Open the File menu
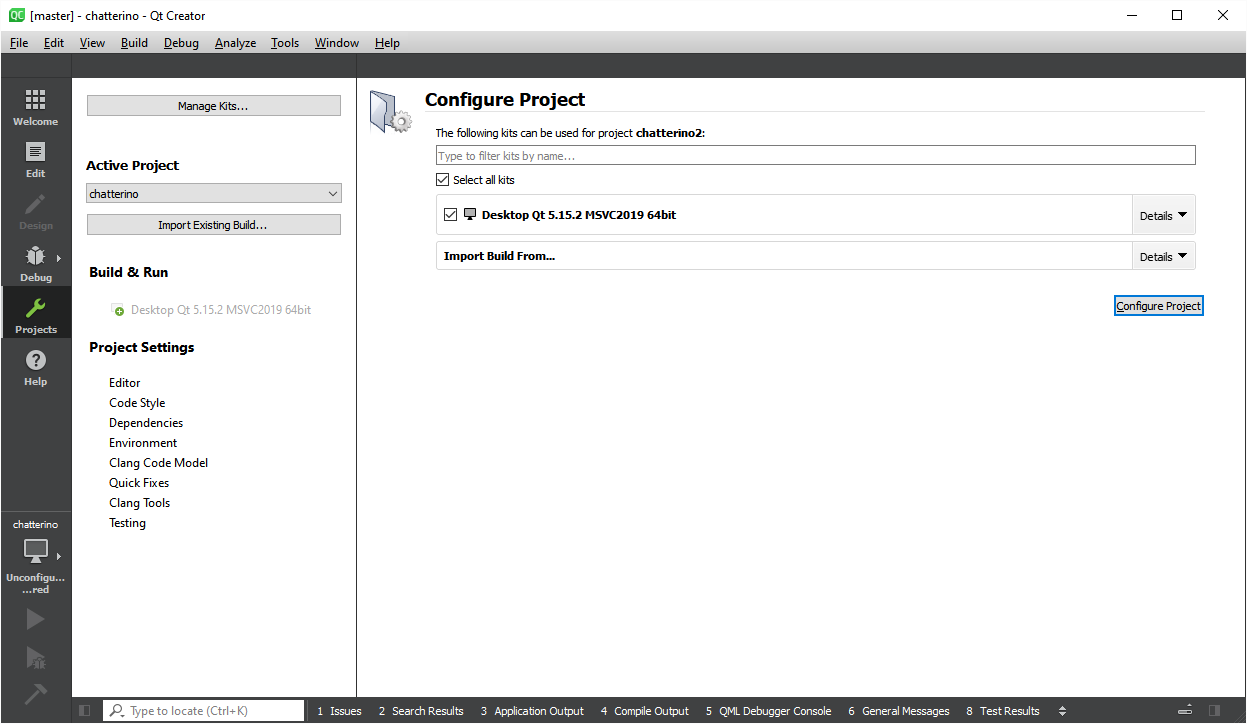Screen dimensions: 1247x724 click(19, 43)
